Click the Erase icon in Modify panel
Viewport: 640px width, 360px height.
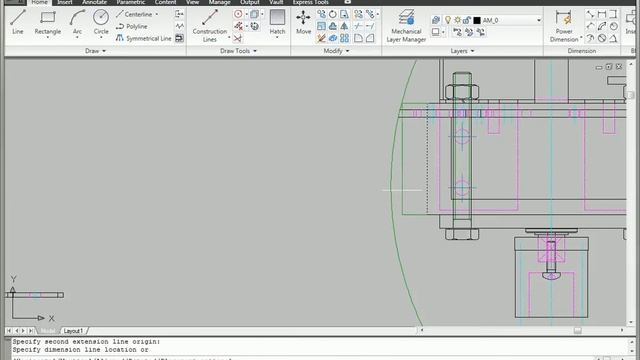[x=321, y=38]
